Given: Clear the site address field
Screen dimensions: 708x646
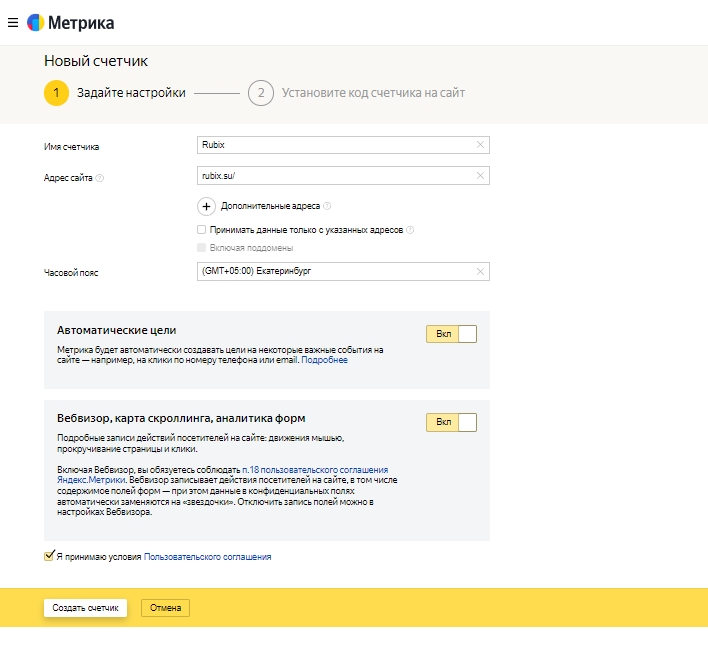Looking at the screenshot, I should 480,176.
